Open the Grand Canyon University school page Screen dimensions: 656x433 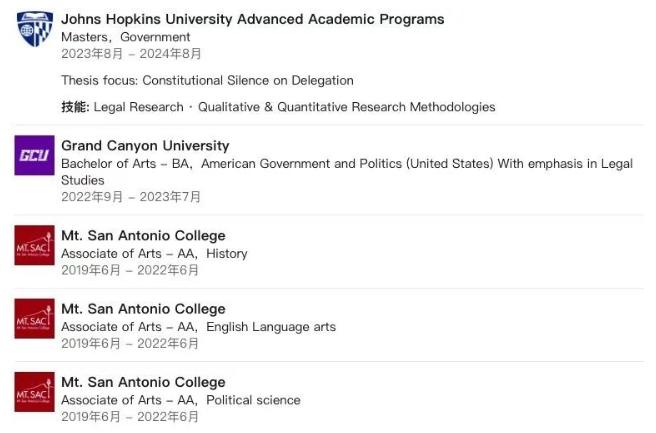145,146
